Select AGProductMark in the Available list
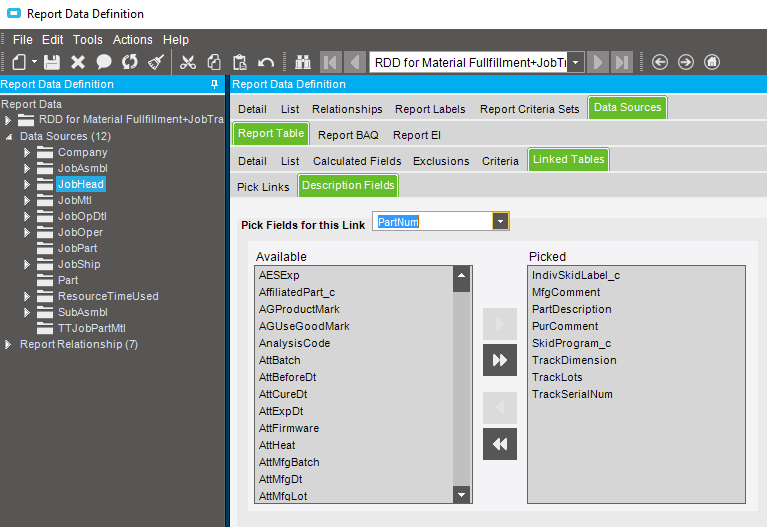767x527 pixels. tap(299, 309)
